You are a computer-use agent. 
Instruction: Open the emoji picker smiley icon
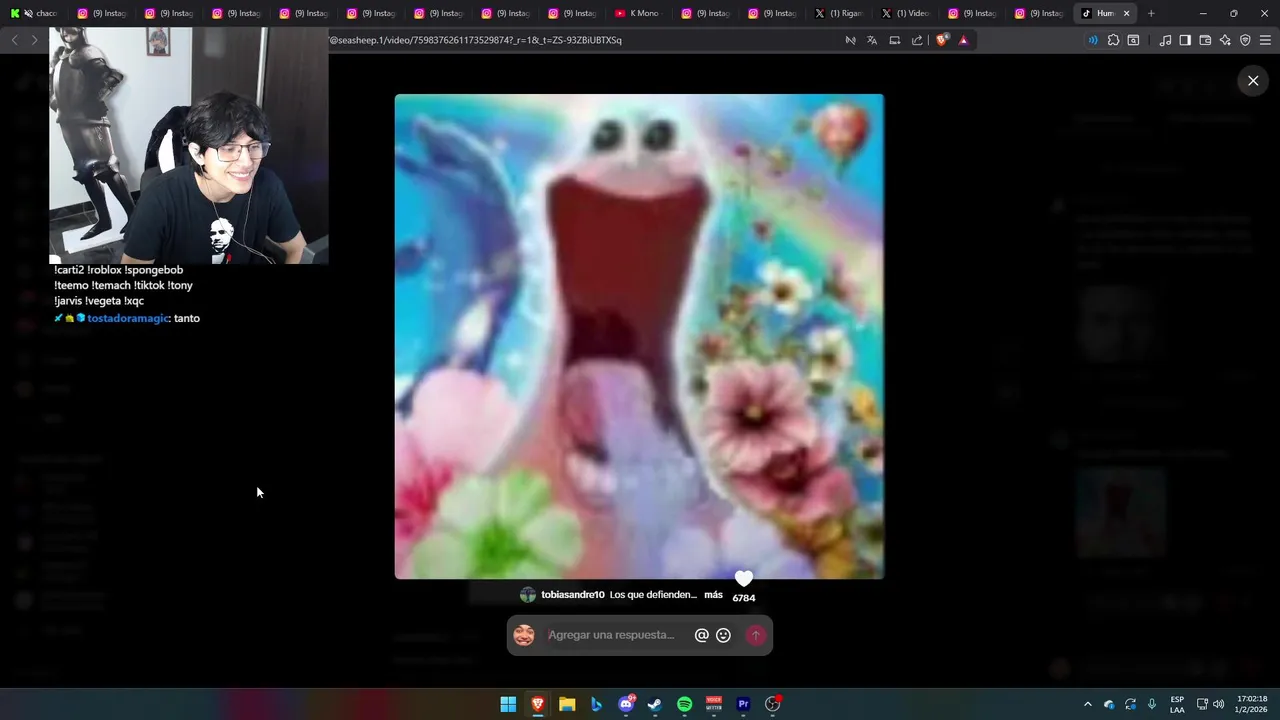pos(724,635)
